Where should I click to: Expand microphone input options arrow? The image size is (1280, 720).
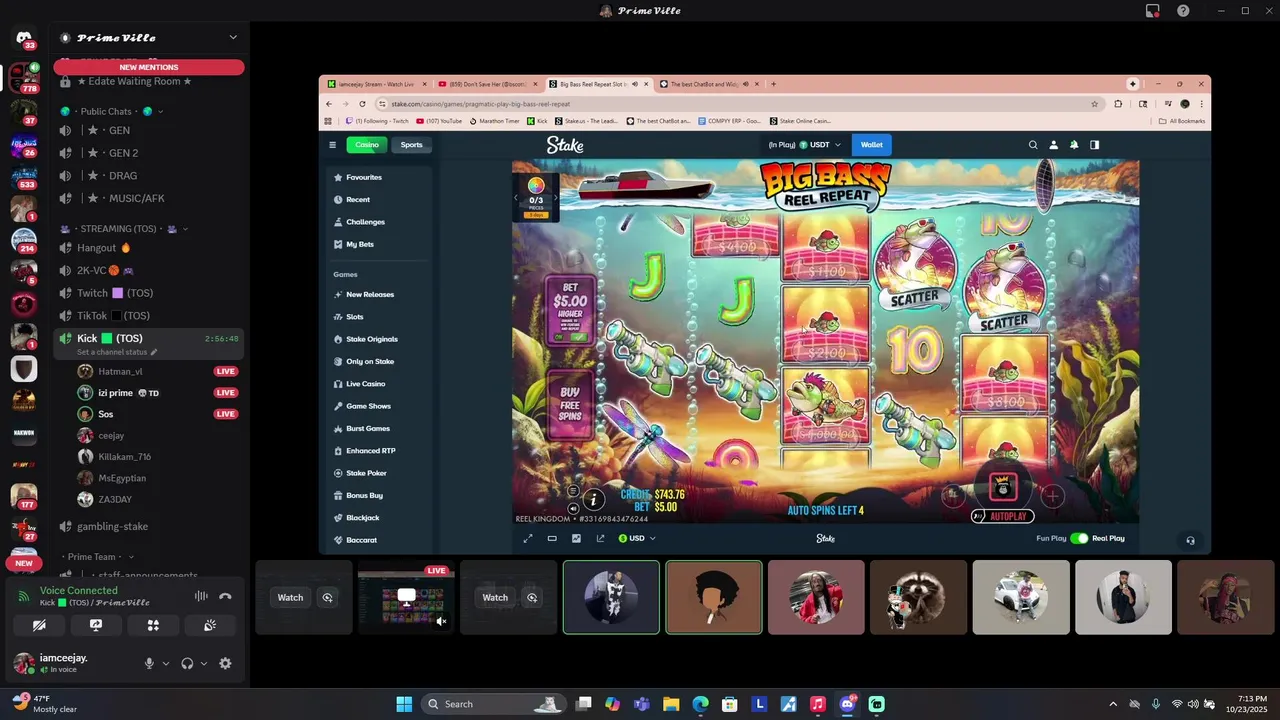[166, 663]
